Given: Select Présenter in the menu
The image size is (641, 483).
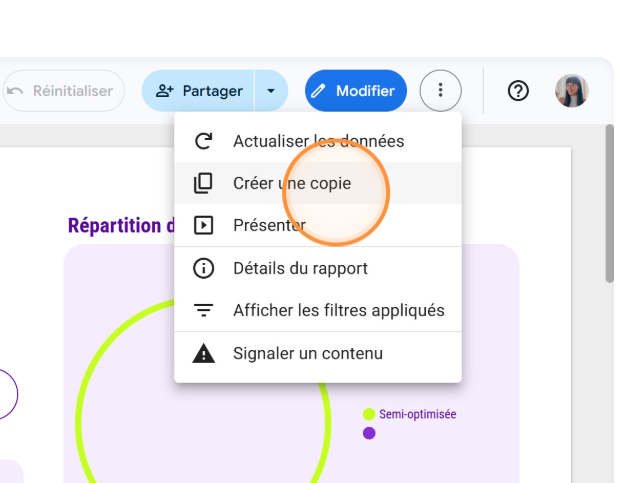Looking at the screenshot, I should 269,225.
